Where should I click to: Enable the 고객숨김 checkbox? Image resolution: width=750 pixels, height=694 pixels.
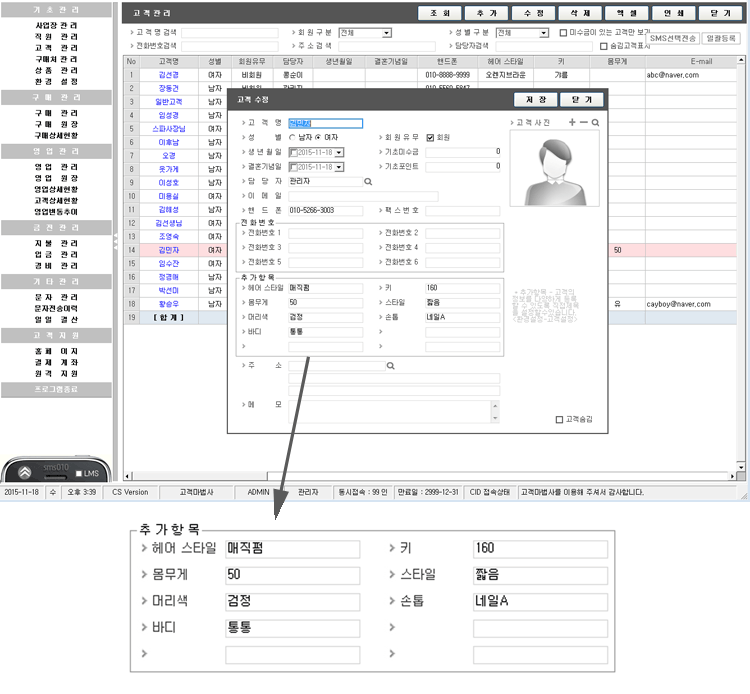click(x=559, y=420)
